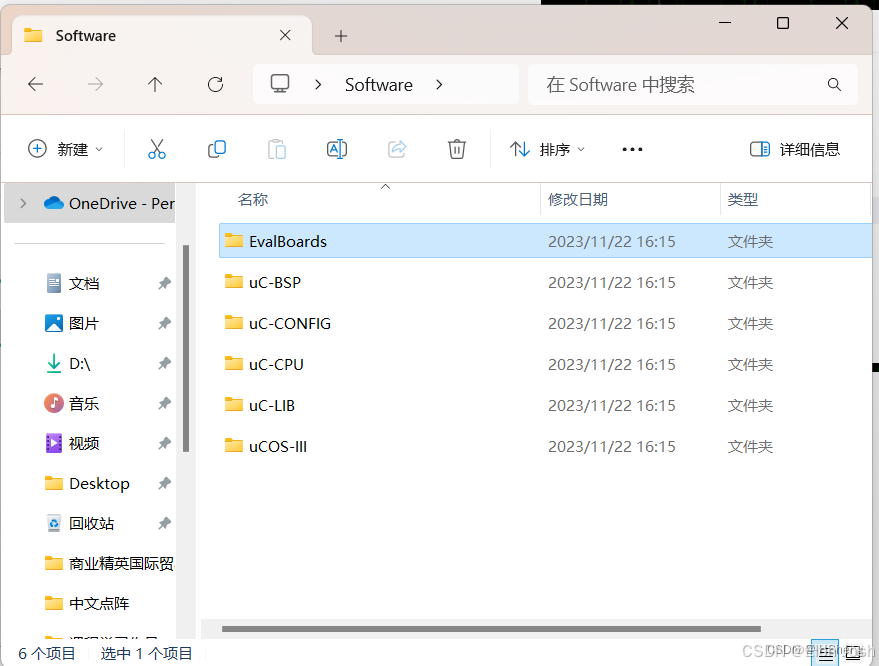
Task: Unpin 文档 using its pin icon
Action: point(164,283)
